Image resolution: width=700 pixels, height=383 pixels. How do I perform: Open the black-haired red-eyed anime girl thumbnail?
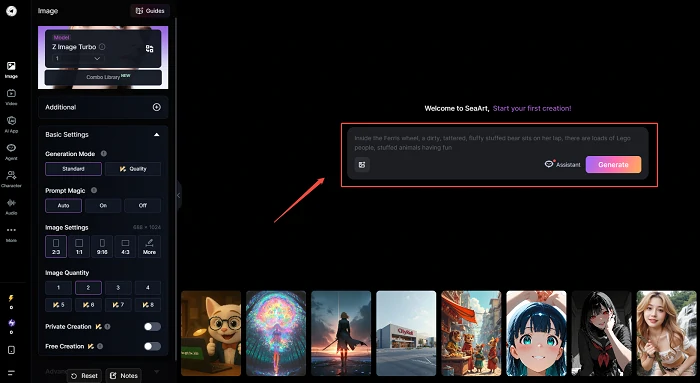coord(601,333)
